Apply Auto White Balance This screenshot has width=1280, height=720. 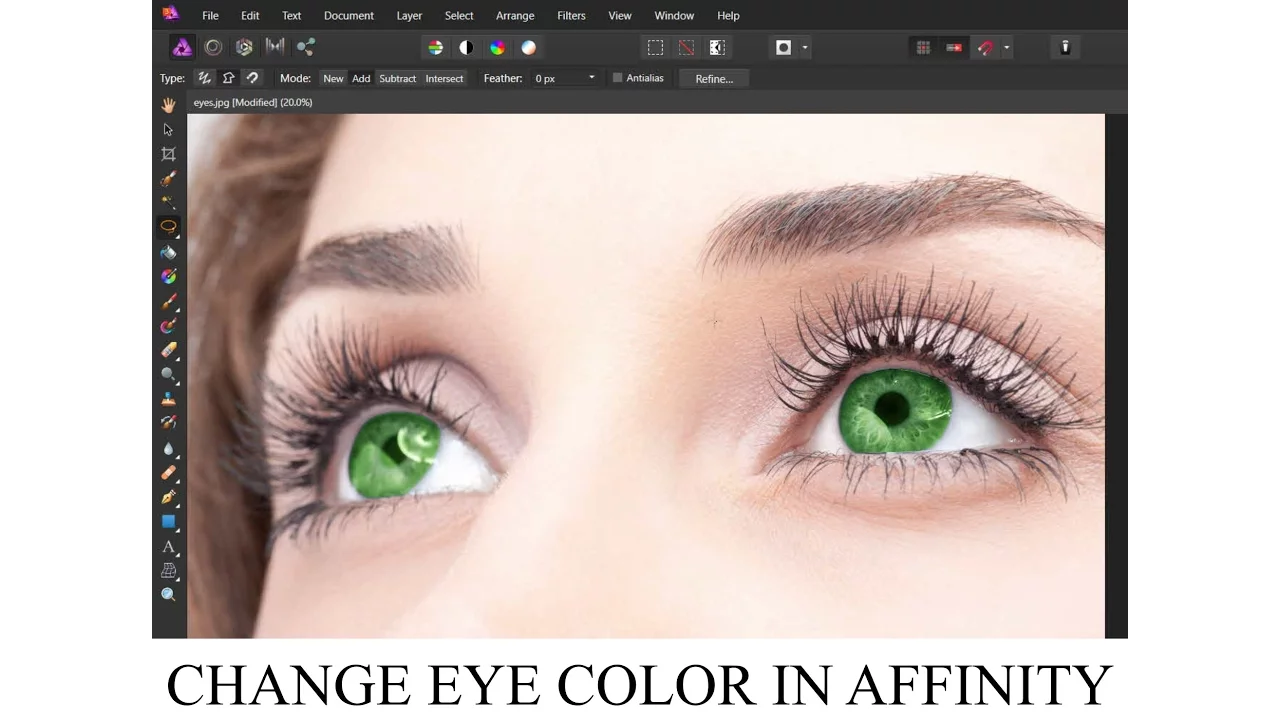tap(528, 47)
